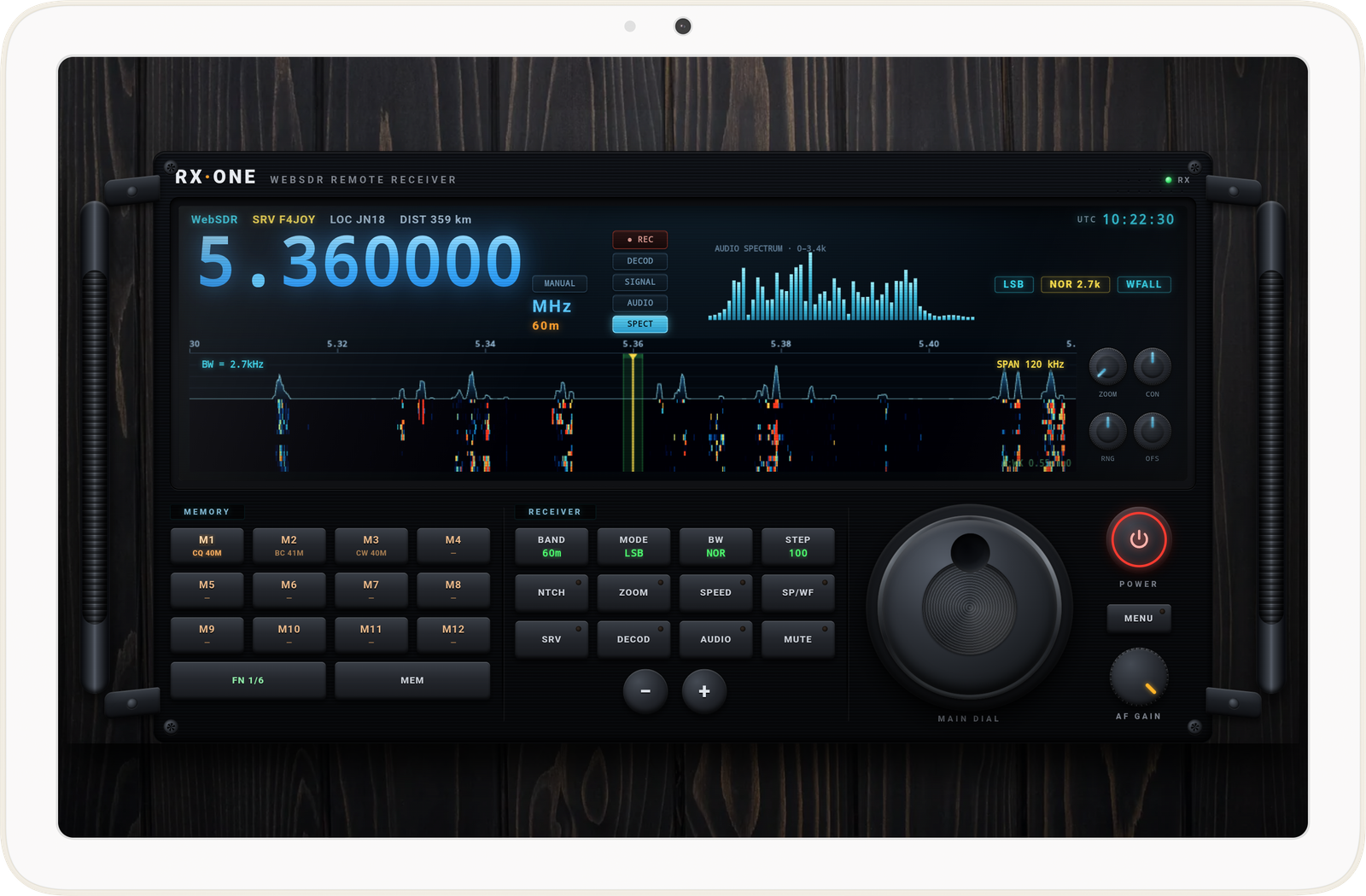Cycle function page with FN 1/6
1366x896 pixels.
click(x=248, y=680)
